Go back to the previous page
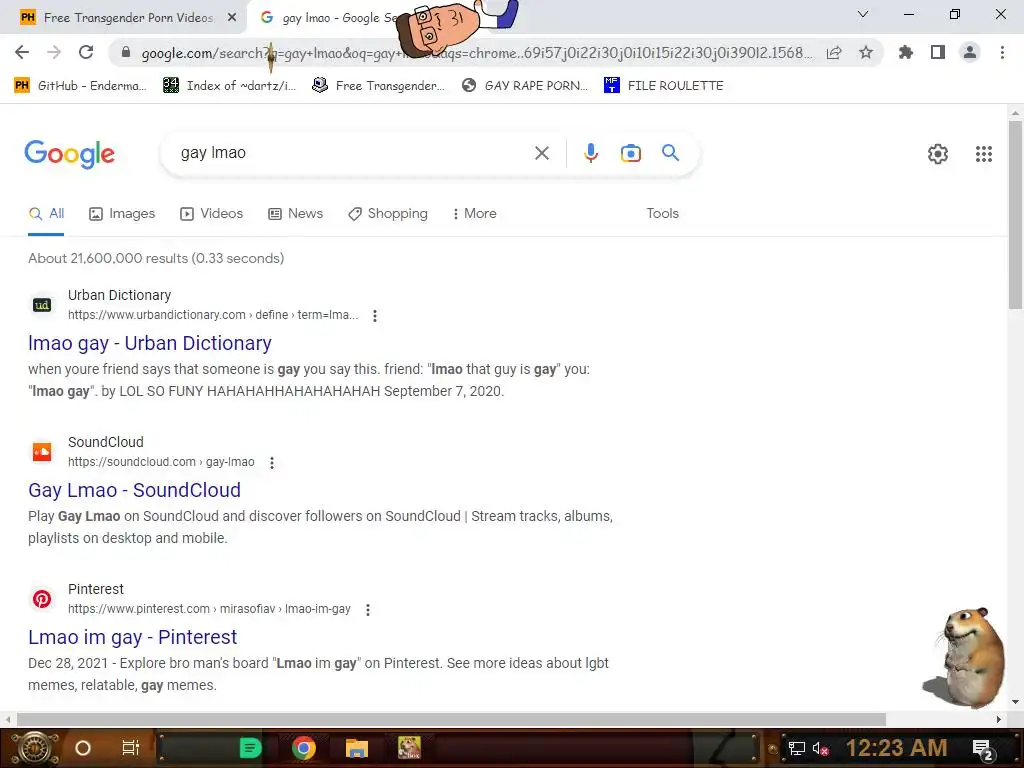 pos(22,52)
